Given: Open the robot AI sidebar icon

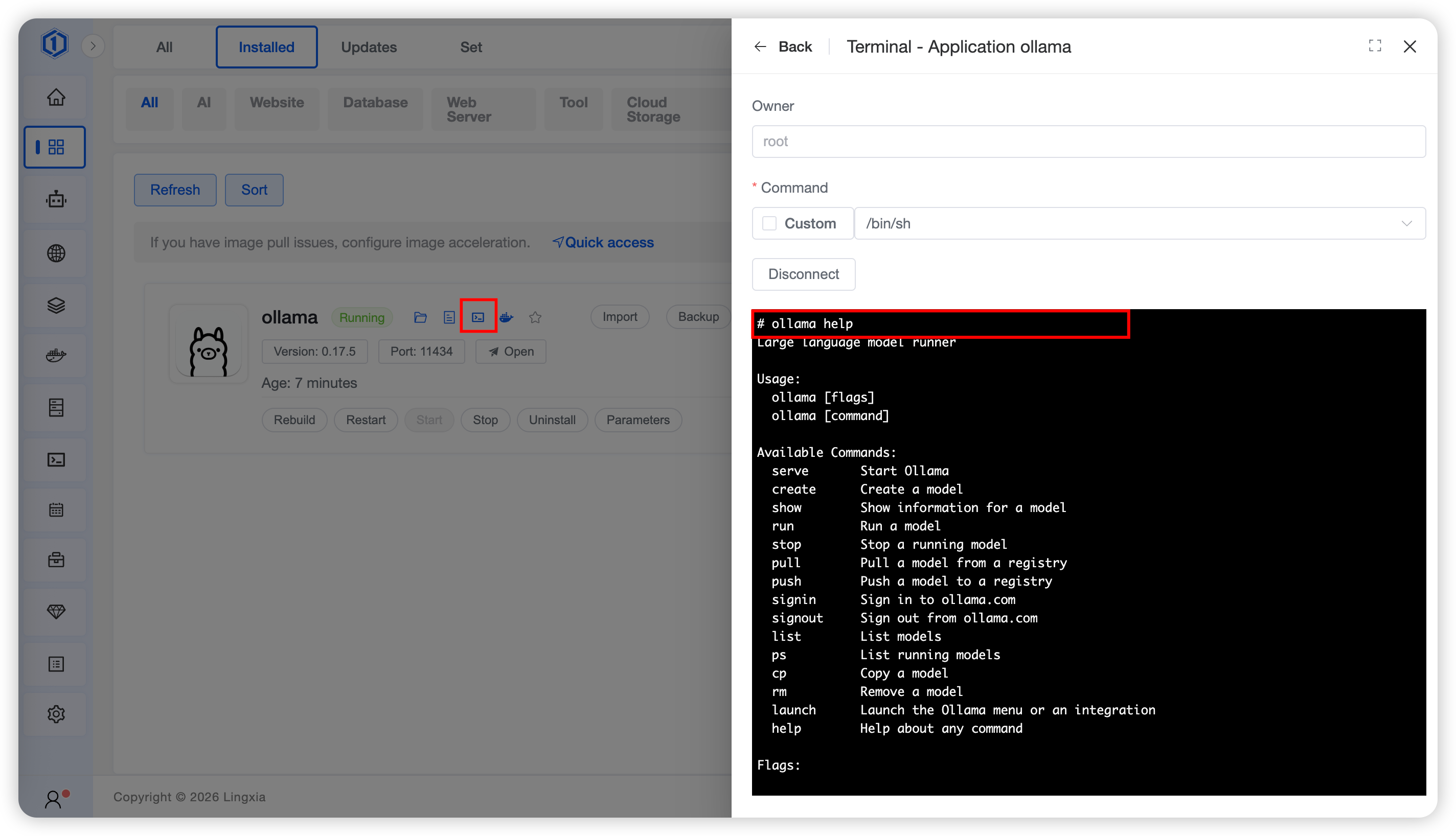Looking at the screenshot, I should click(56, 199).
